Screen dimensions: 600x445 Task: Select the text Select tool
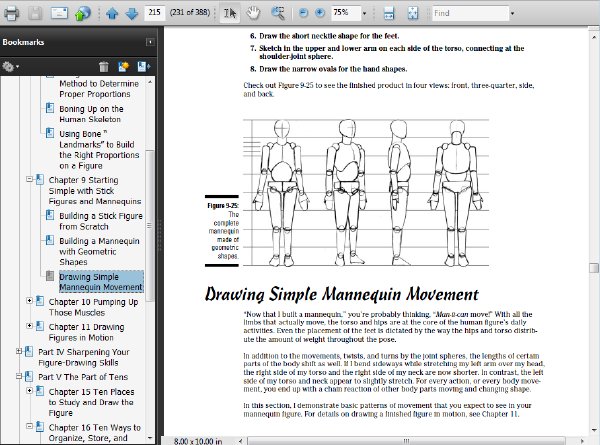(x=230, y=13)
